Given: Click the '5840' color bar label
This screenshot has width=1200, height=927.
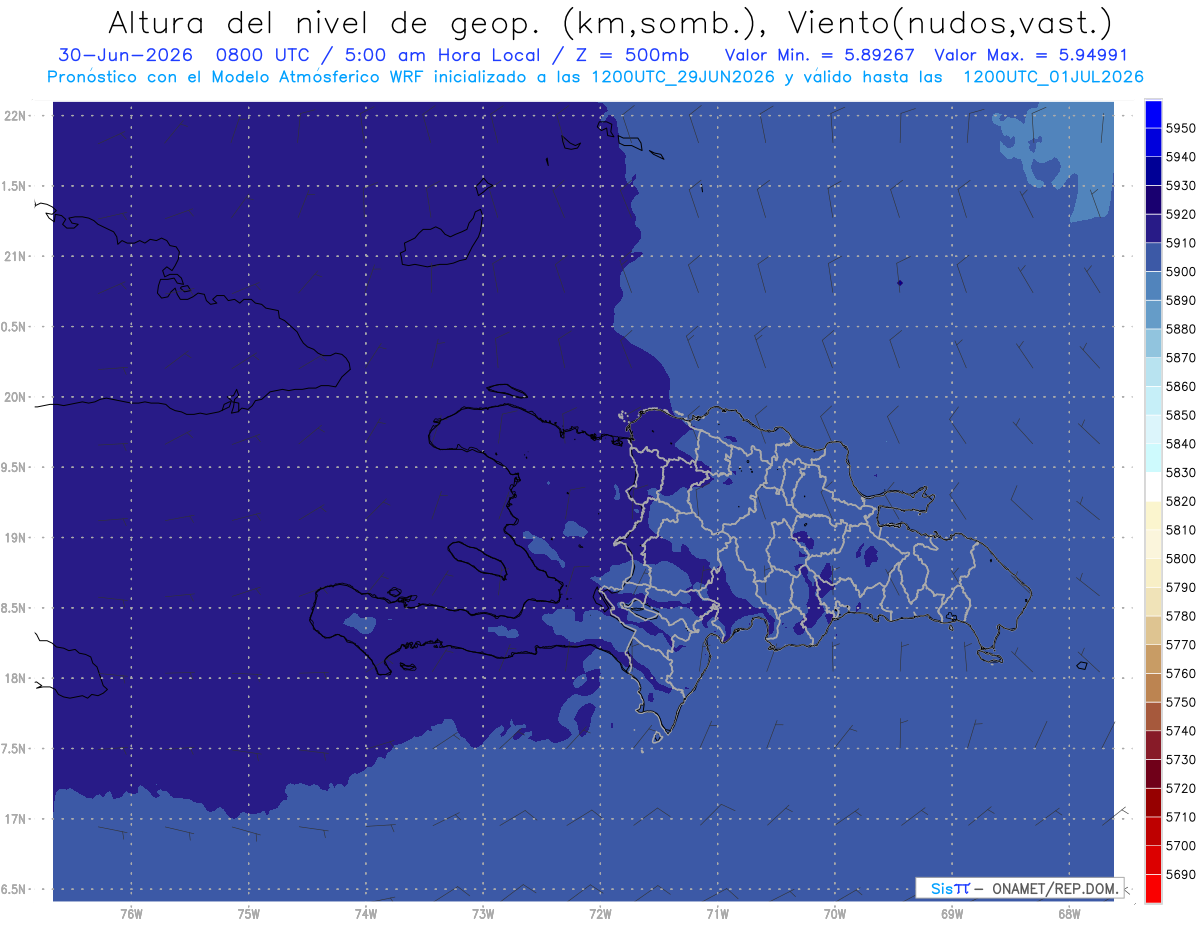Looking at the screenshot, I should (x=1180, y=444).
